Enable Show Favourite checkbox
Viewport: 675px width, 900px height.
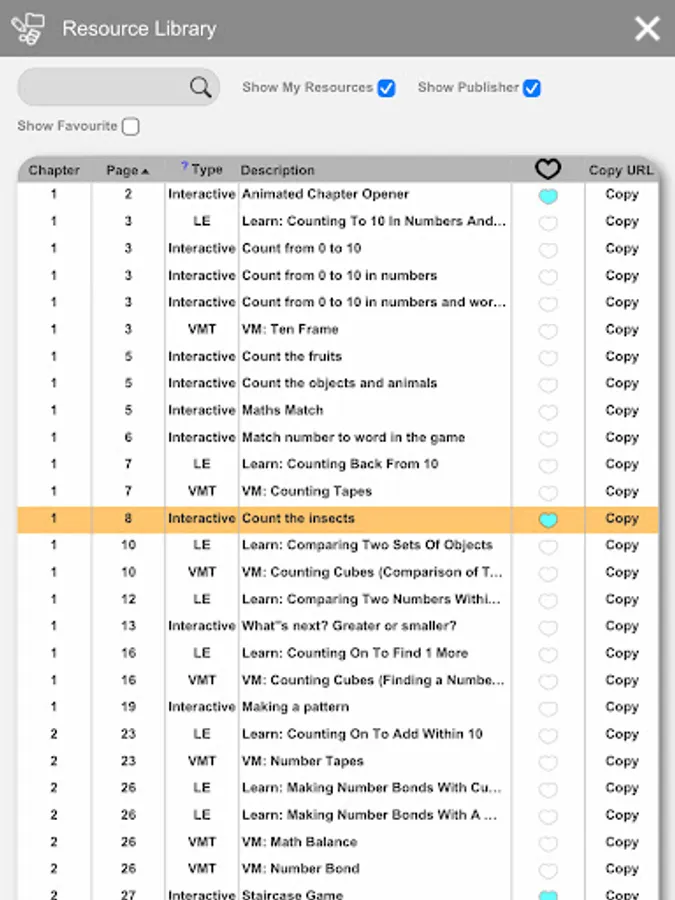click(131, 126)
